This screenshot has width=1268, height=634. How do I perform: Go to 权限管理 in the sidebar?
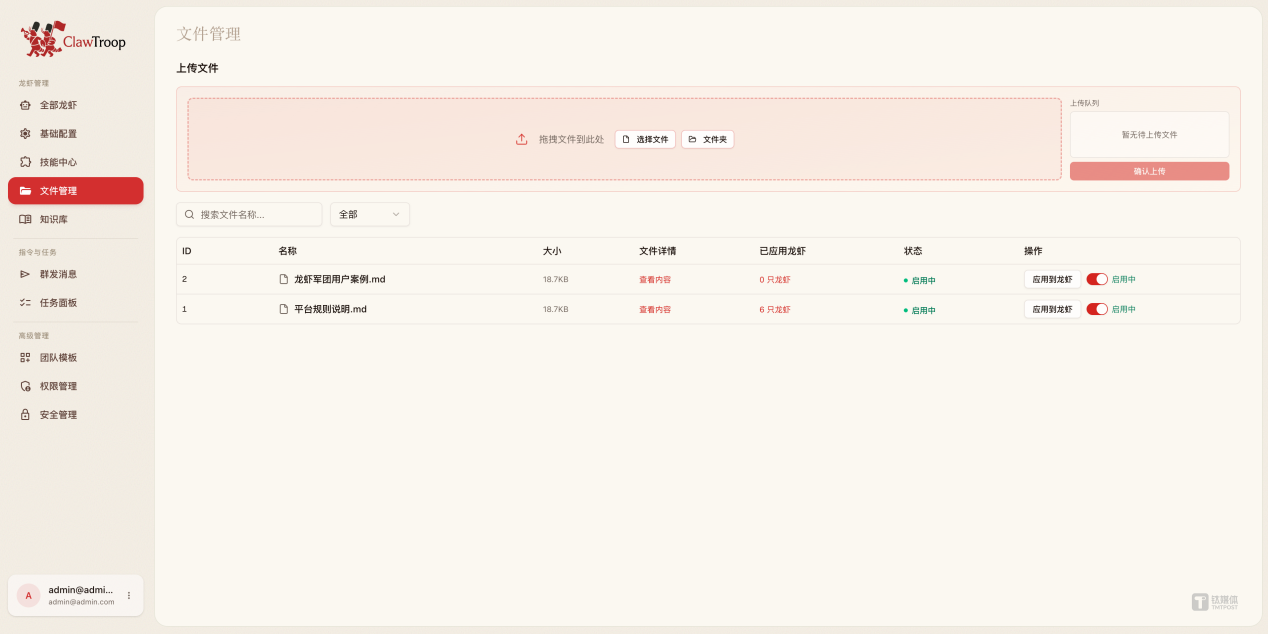pyautogui.click(x=58, y=386)
